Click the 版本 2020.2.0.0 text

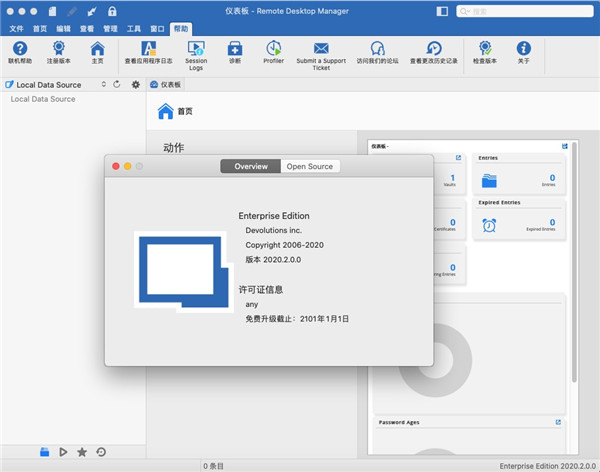click(x=273, y=260)
